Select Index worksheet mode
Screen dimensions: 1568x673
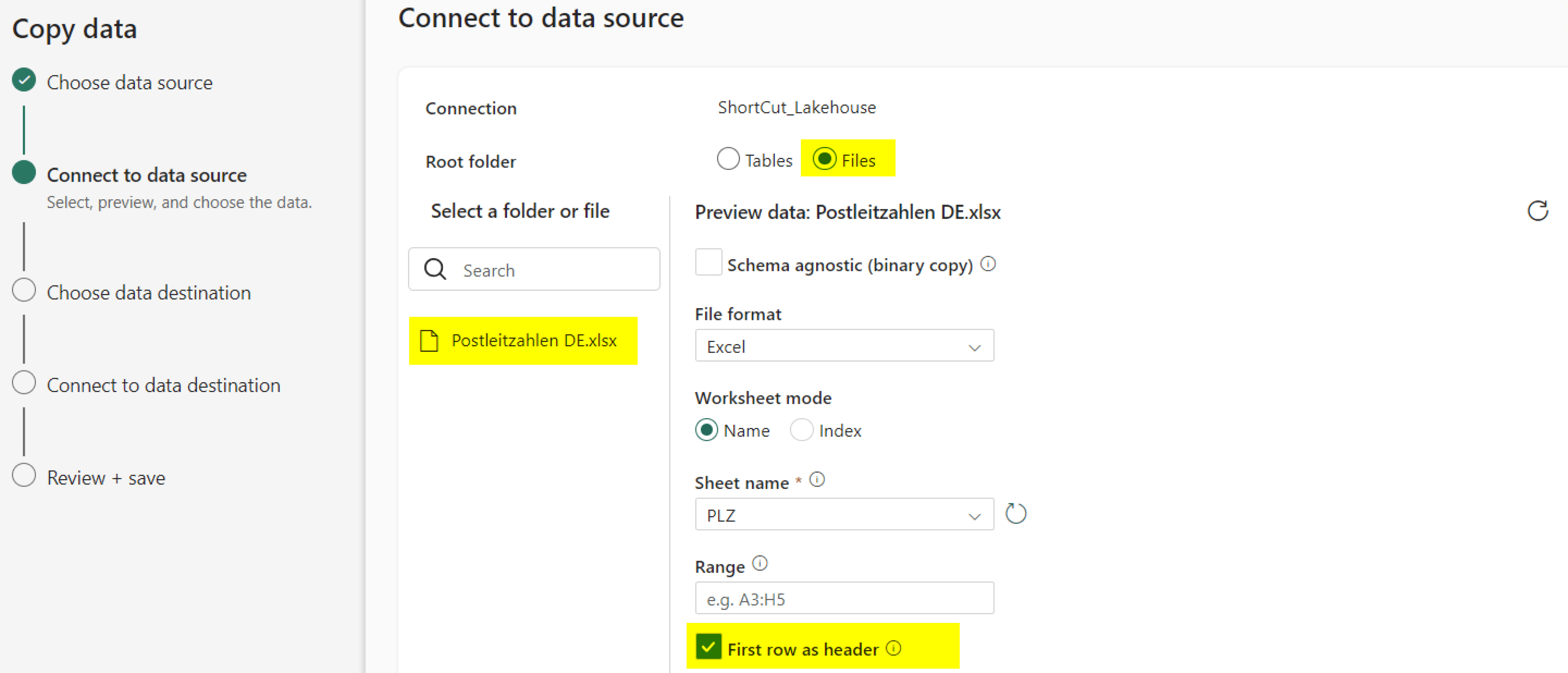pos(802,430)
